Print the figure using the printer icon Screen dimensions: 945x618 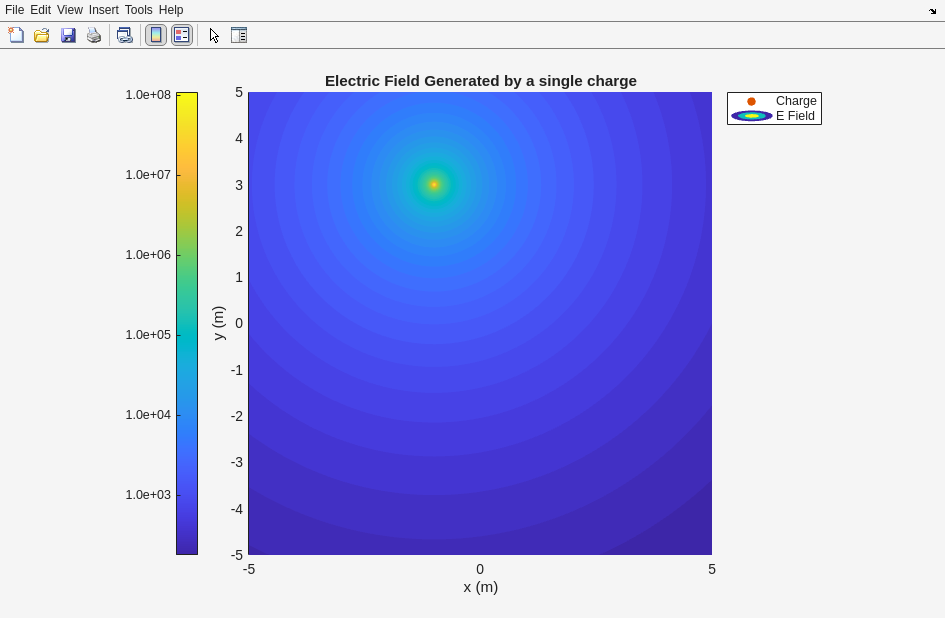94,35
